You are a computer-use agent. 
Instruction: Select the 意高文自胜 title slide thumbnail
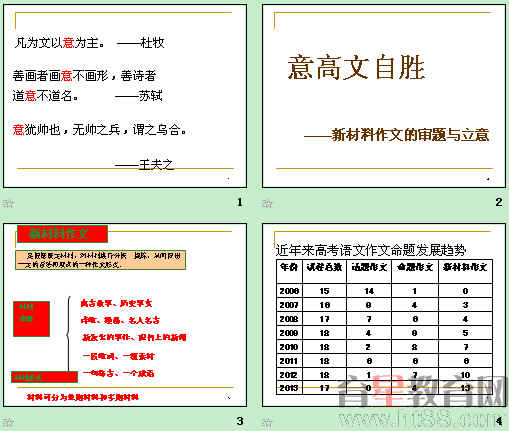pos(384,96)
